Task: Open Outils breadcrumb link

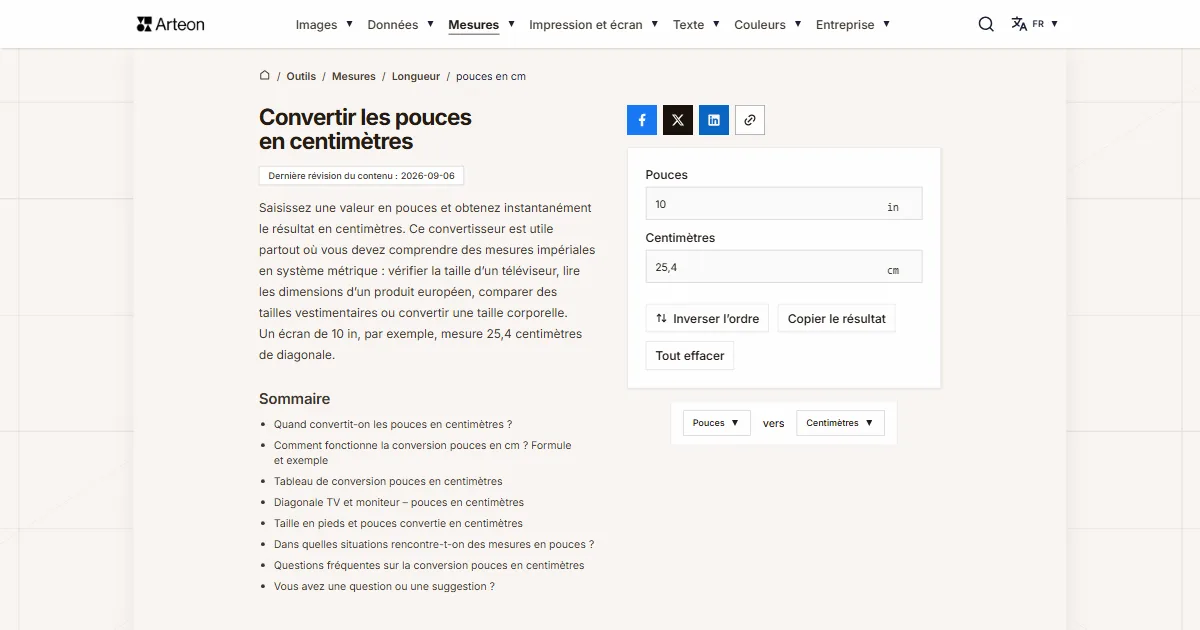Action: click(x=301, y=76)
